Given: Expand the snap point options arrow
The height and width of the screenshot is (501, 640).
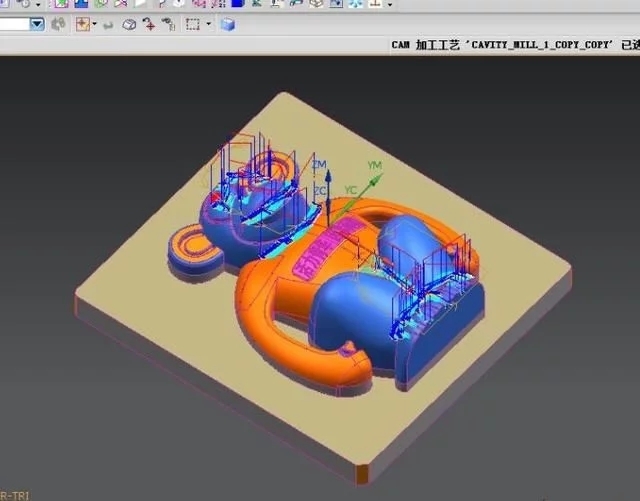Looking at the screenshot, I should [x=94, y=24].
